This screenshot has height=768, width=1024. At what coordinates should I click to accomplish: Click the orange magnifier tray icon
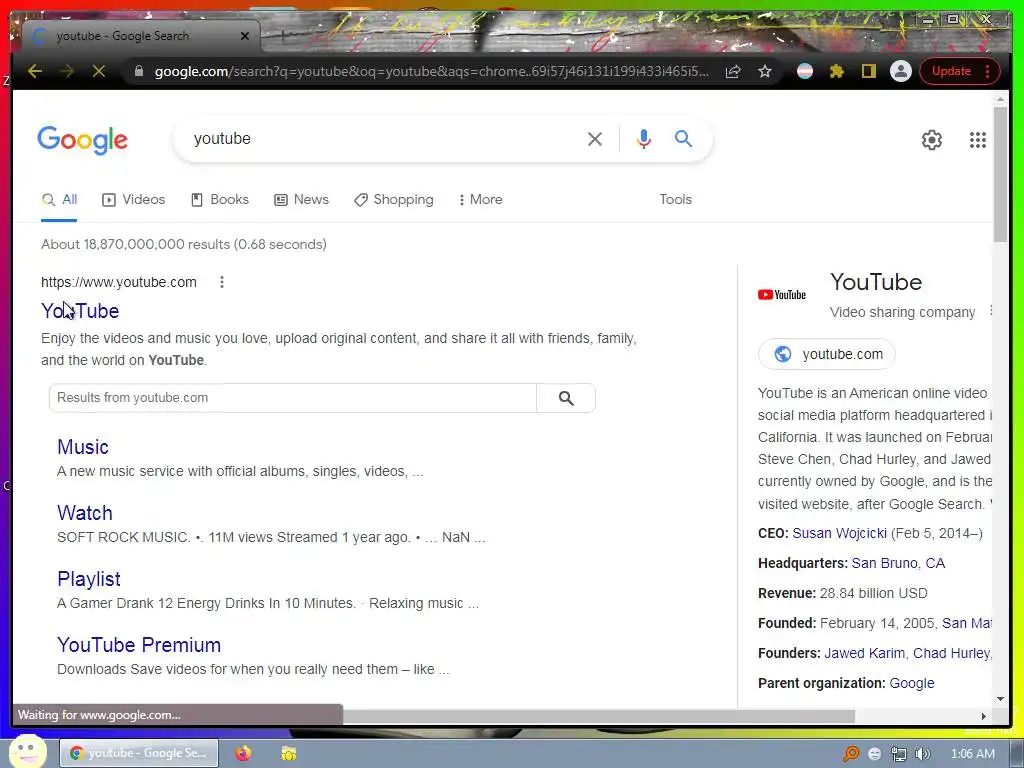[x=851, y=754]
